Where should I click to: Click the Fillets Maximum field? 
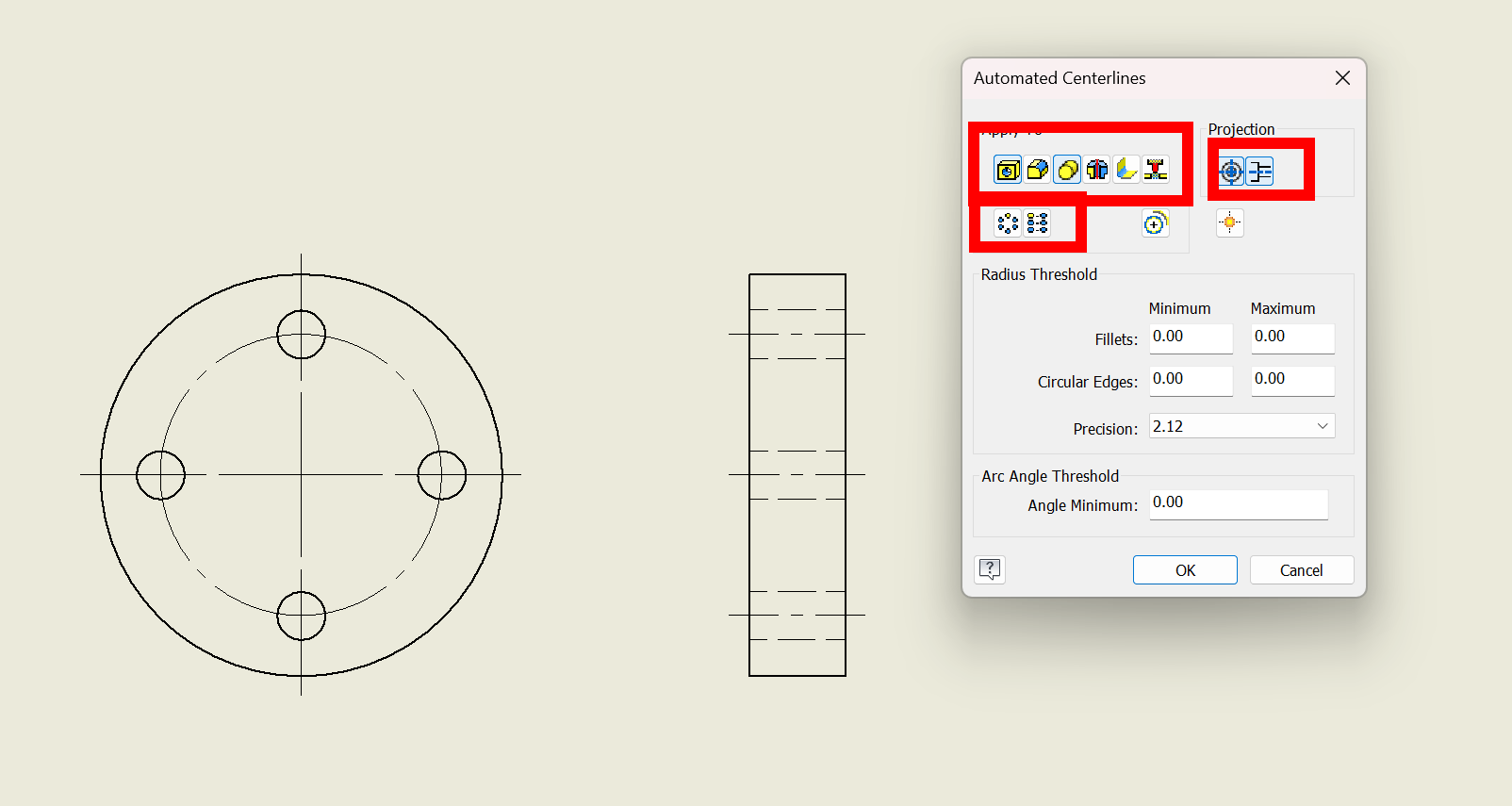click(1292, 337)
